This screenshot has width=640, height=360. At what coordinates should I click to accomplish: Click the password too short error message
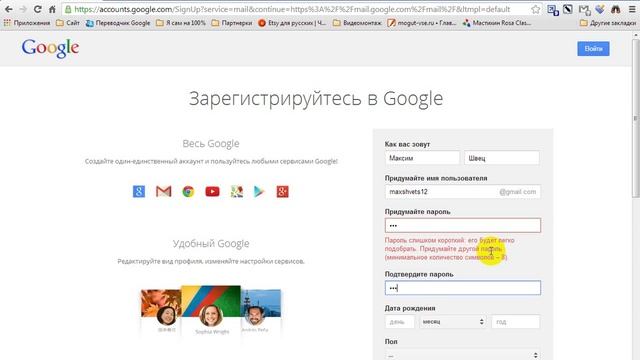449,249
